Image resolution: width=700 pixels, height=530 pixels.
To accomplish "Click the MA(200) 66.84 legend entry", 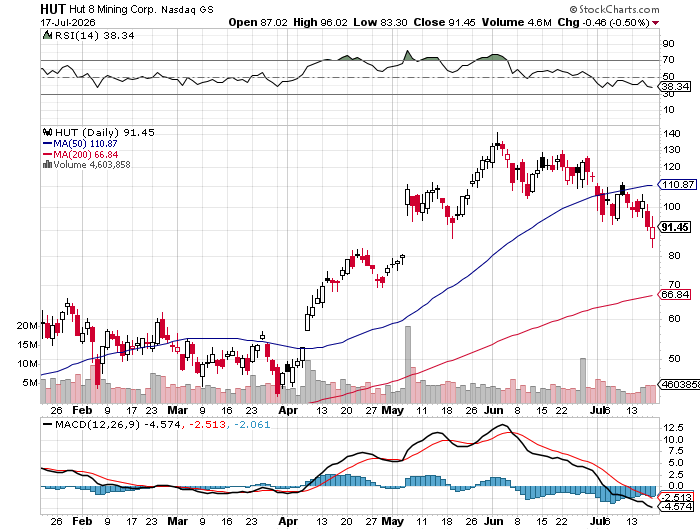I will pyautogui.click(x=80, y=154).
